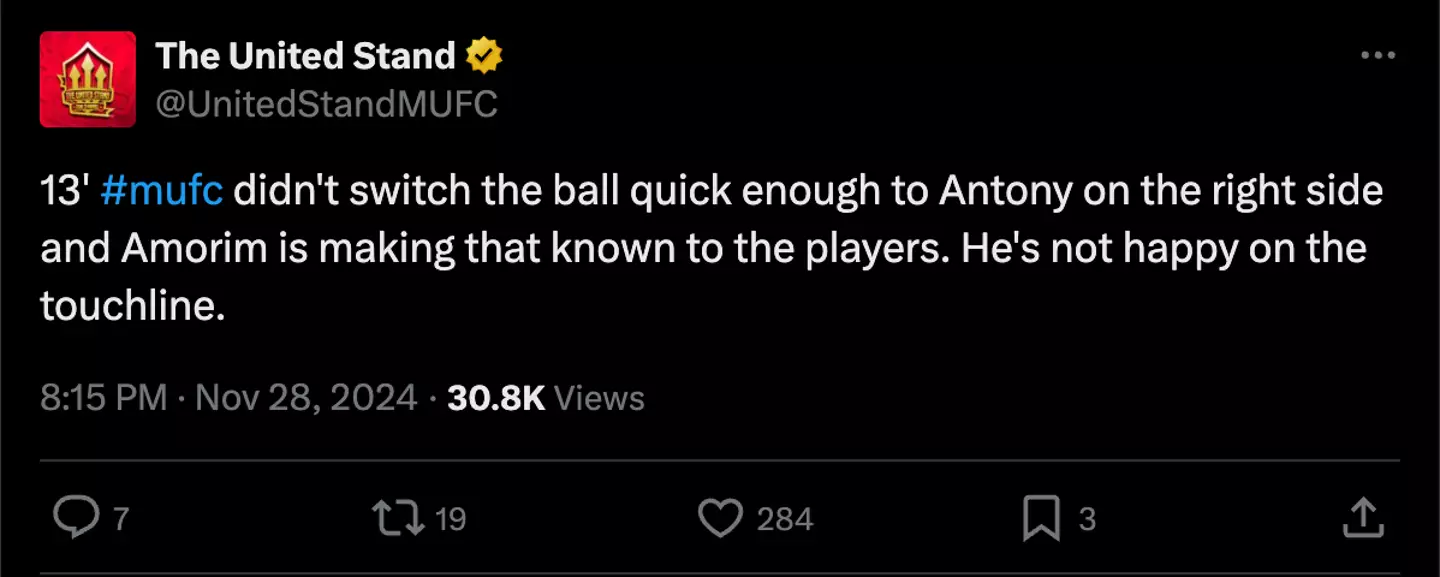Click the reply speech bubble icon
The width and height of the screenshot is (1440, 577).
coord(73,518)
